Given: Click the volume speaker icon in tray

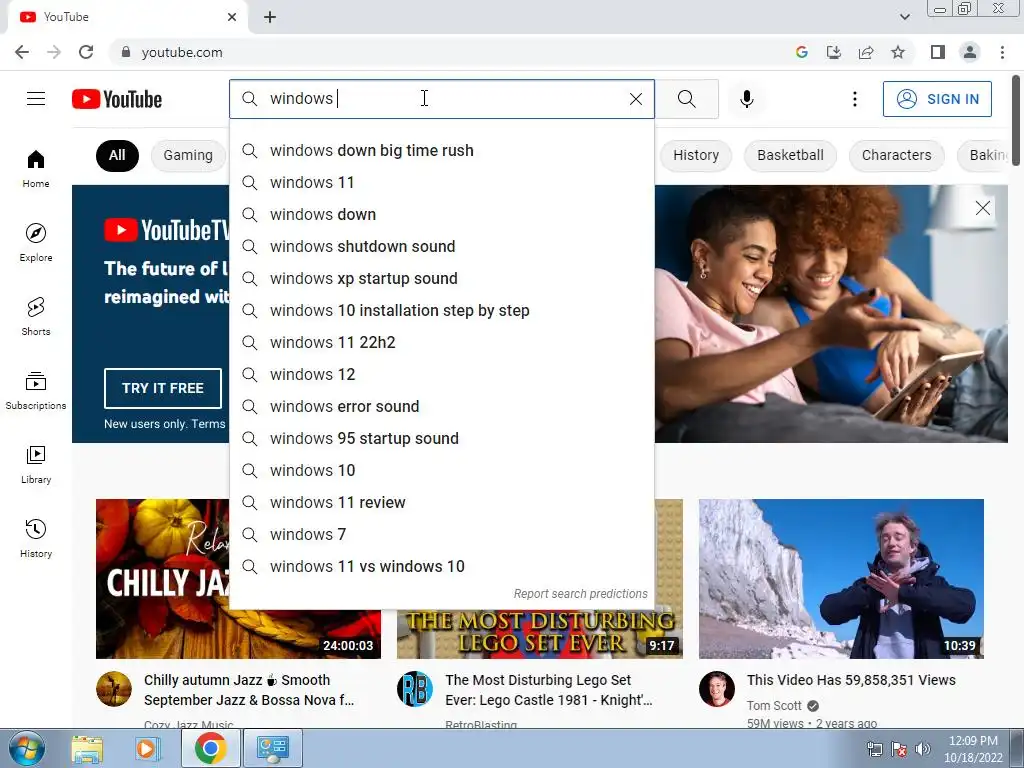Looking at the screenshot, I should [x=922, y=749].
